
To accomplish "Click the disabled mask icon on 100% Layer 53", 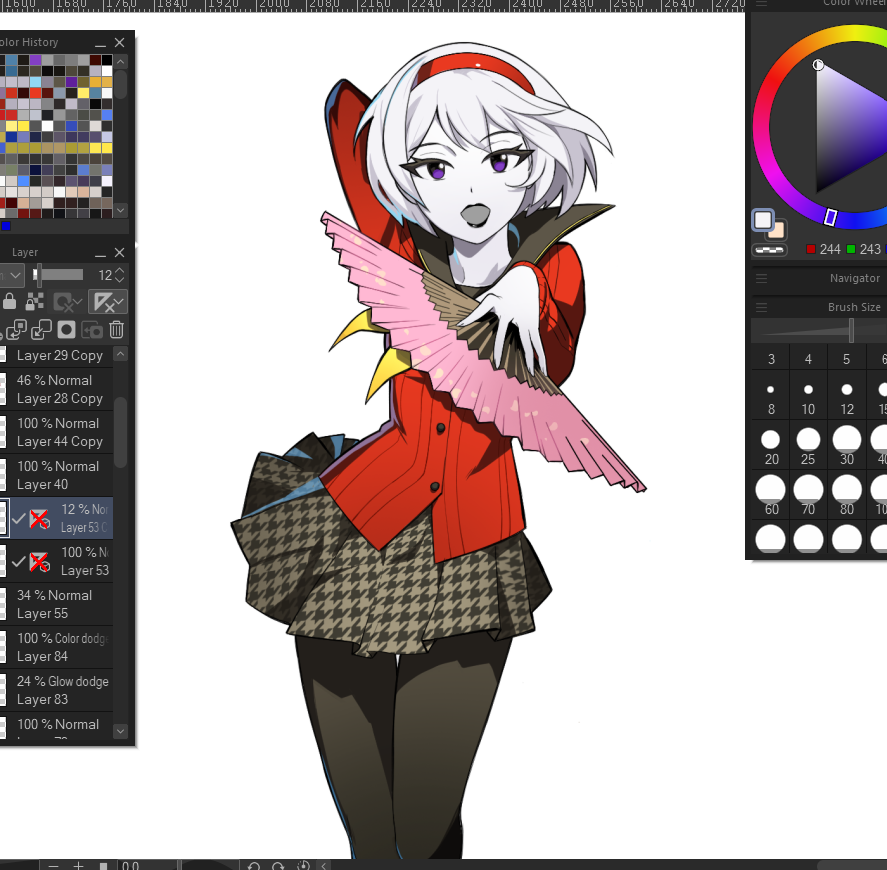I will (x=40, y=562).
